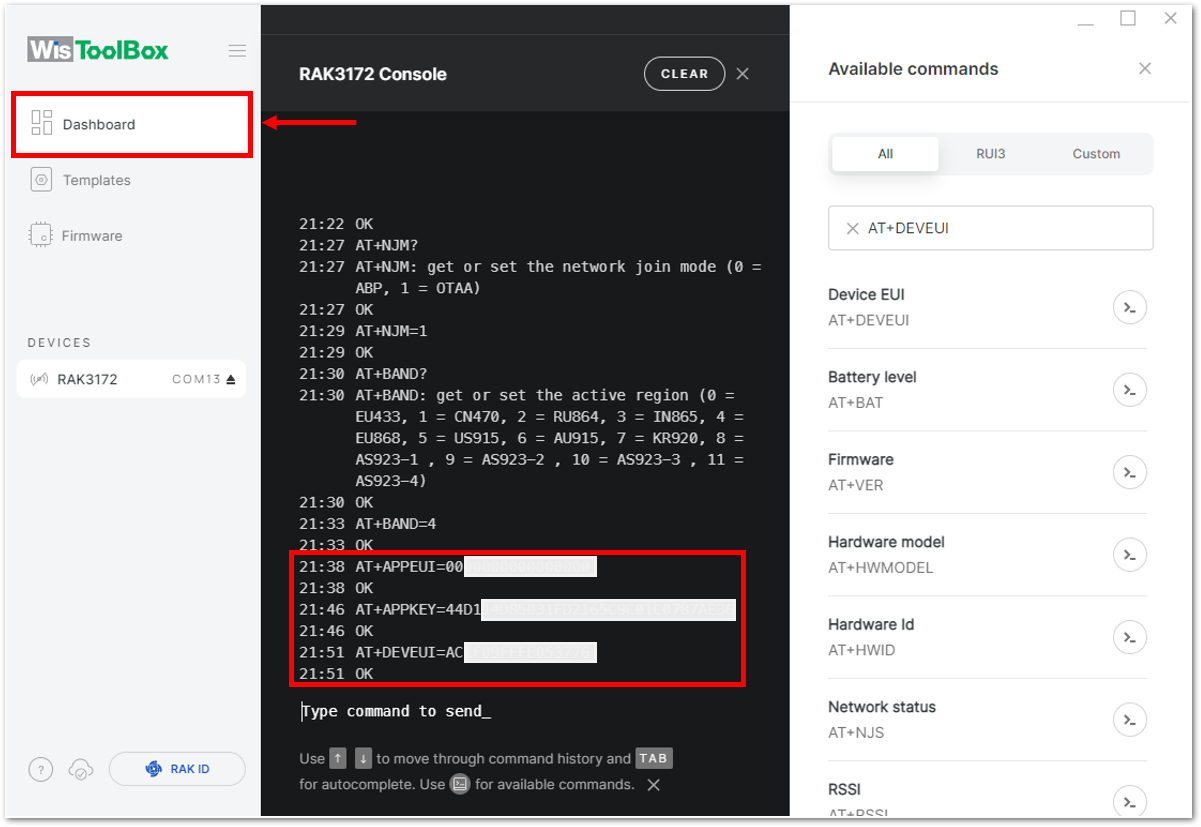Viewport: 1201px width, 827px height.
Task: Click the AT+HWID command text
Action: (x=862, y=650)
